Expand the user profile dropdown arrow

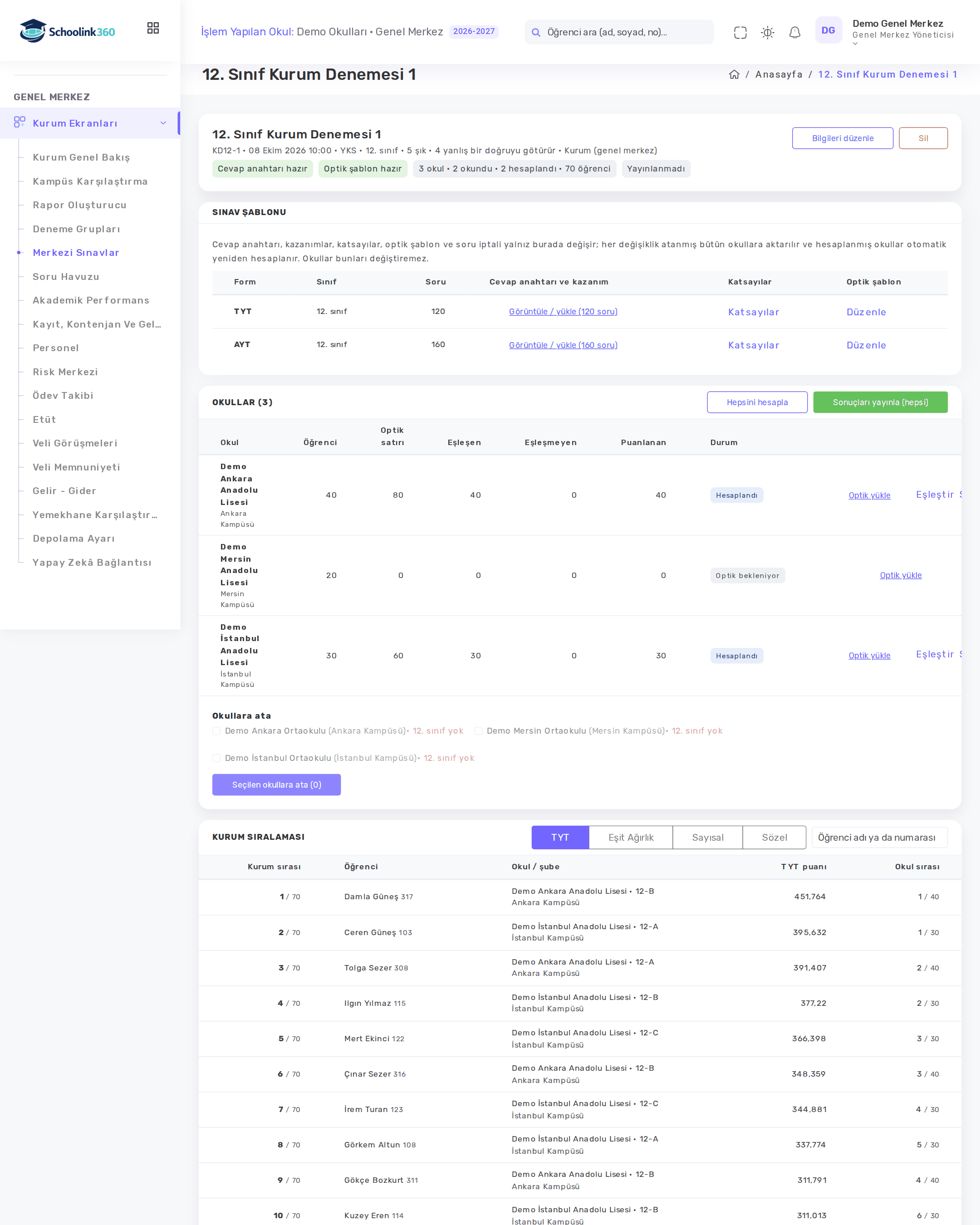pyautogui.click(x=855, y=44)
